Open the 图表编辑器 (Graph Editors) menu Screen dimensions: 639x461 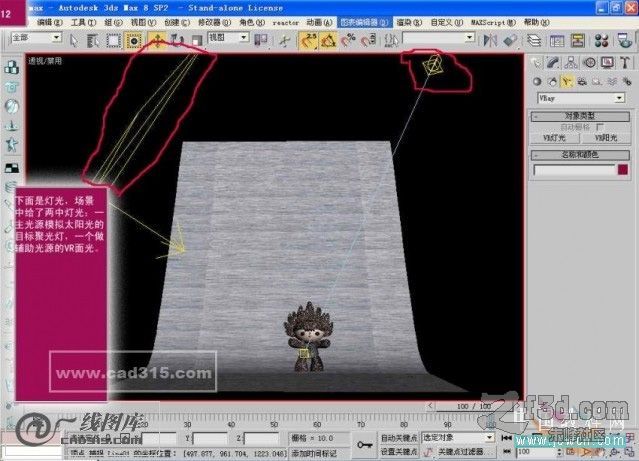pyautogui.click(x=364, y=22)
